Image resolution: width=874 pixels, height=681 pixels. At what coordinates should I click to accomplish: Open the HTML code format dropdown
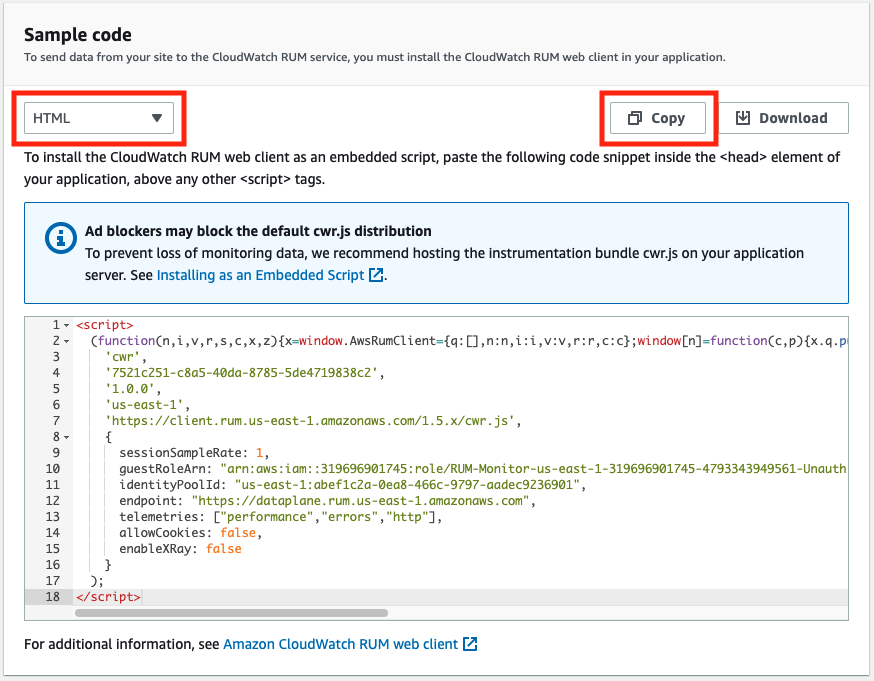point(99,118)
